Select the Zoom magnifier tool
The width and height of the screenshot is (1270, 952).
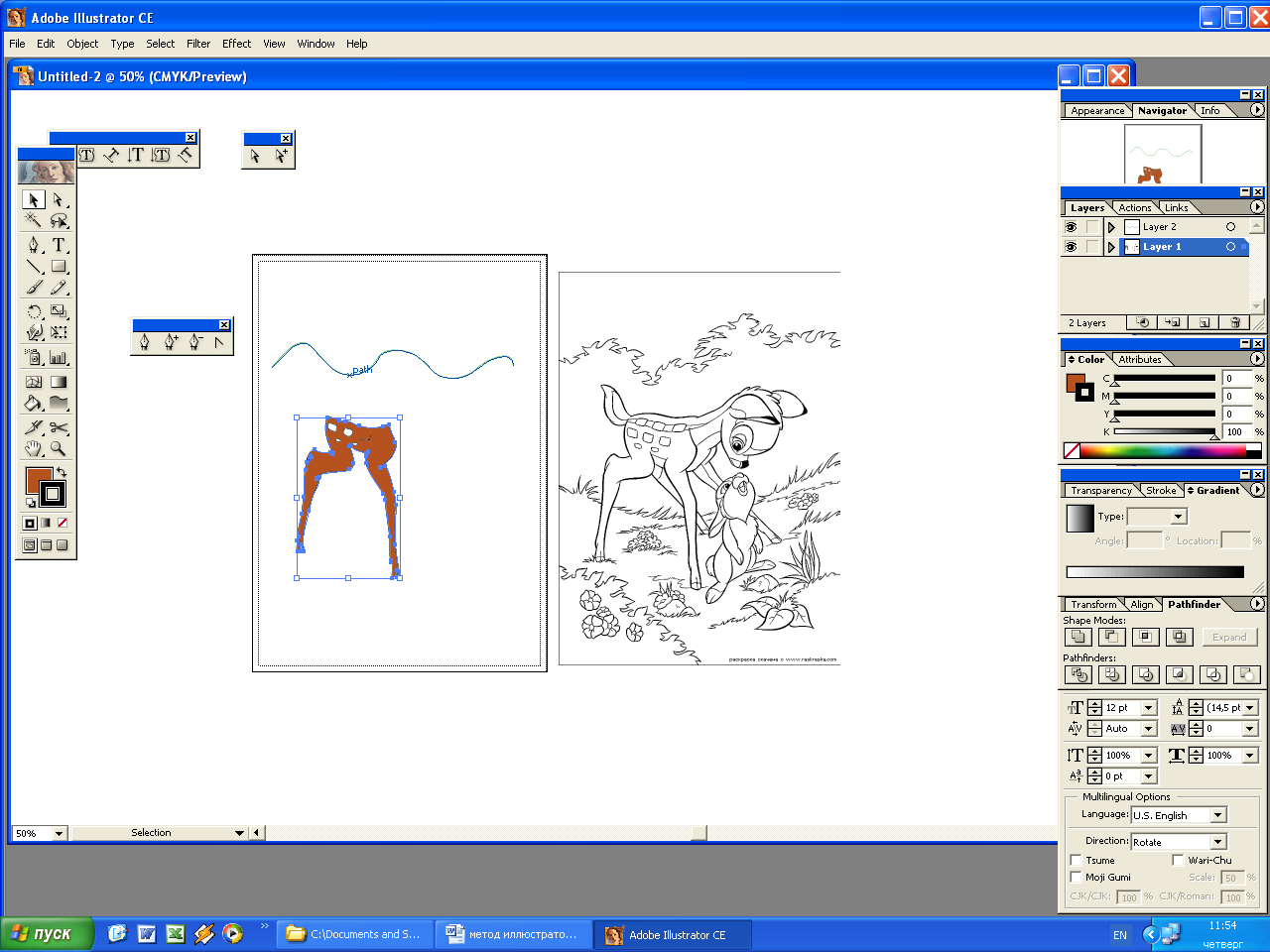click(59, 449)
